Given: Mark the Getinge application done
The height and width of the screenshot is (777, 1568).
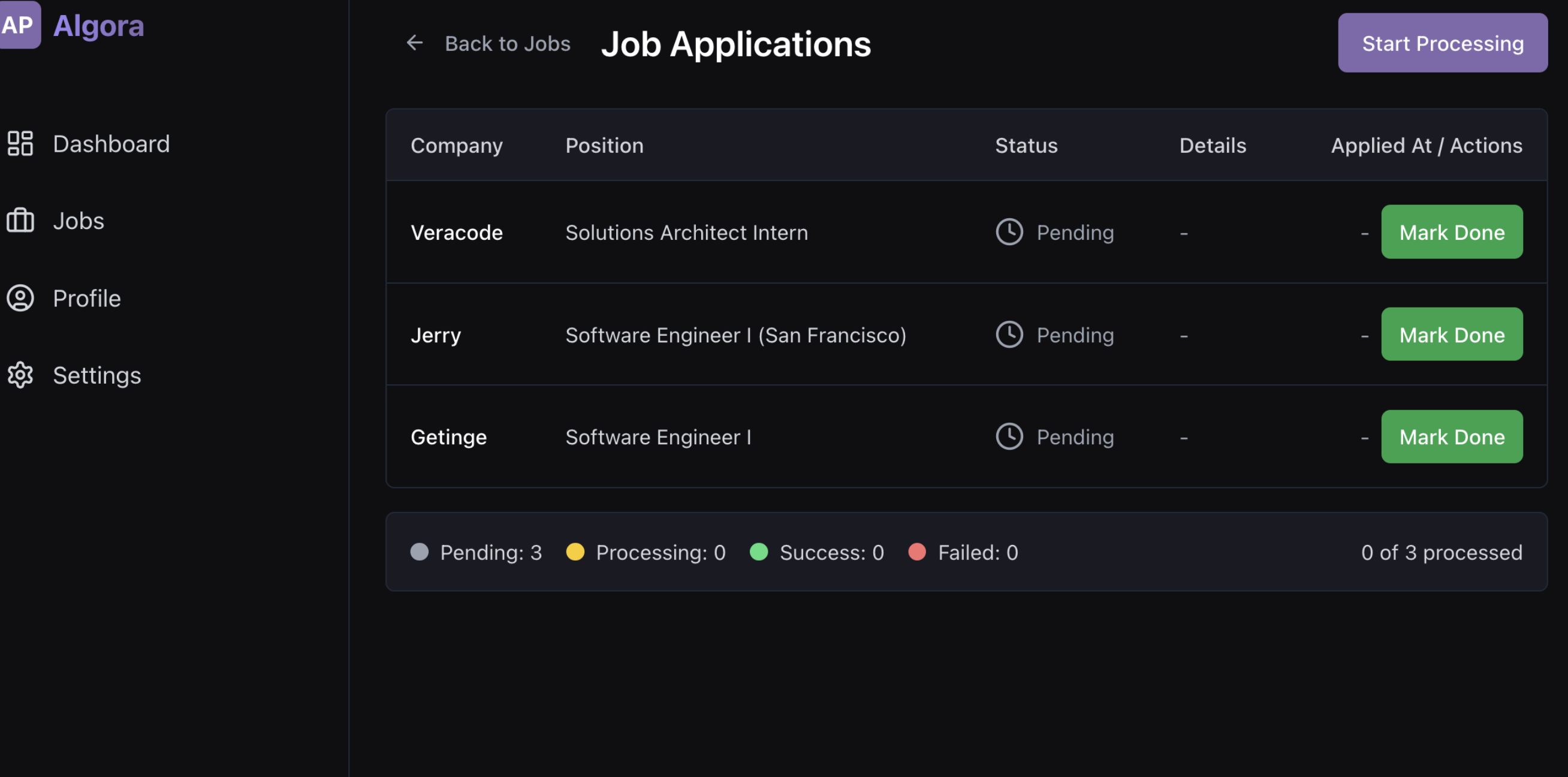Looking at the screenshot, I should 1451,436.
